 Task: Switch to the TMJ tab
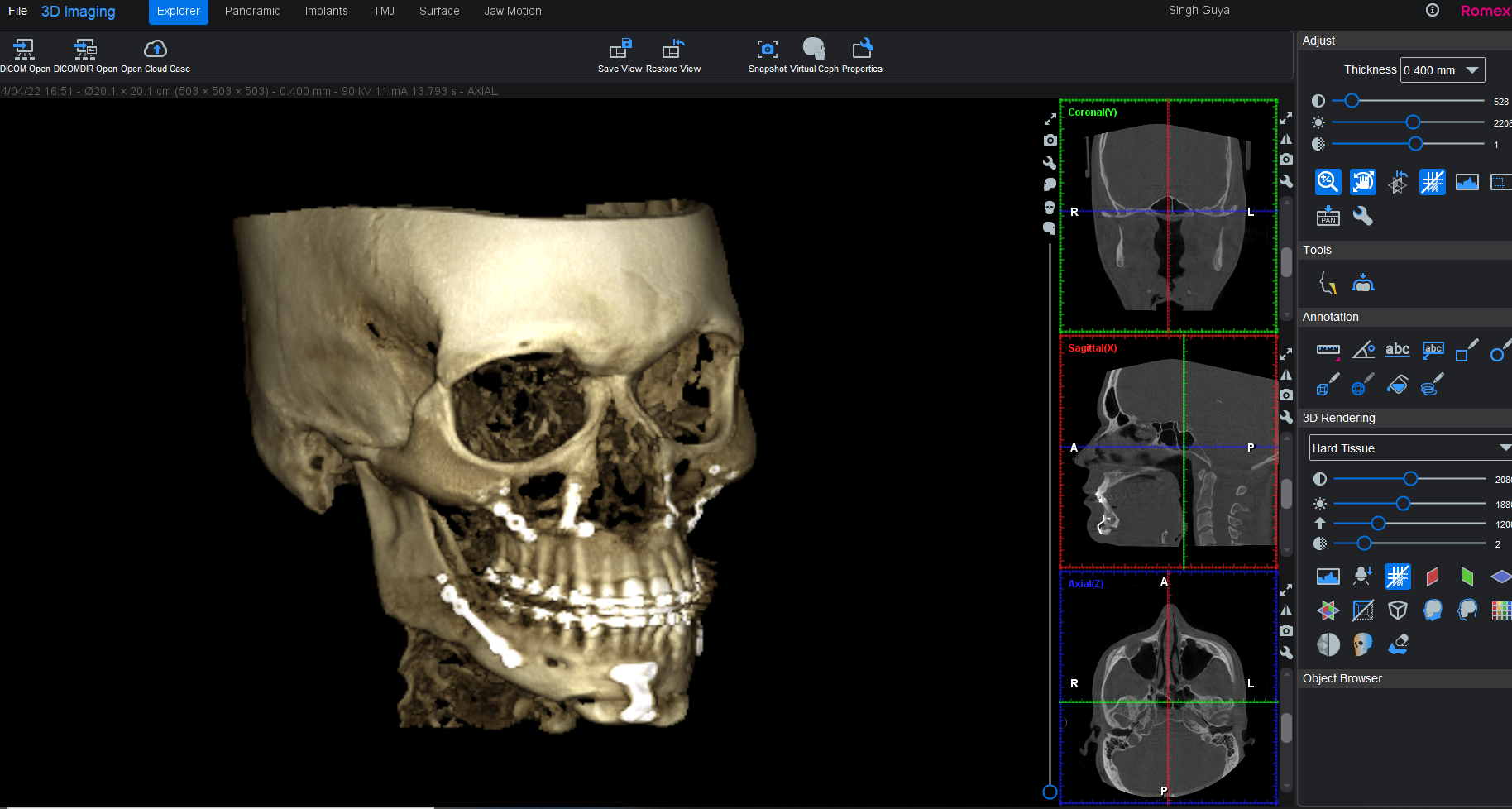[x=384, y=11]
